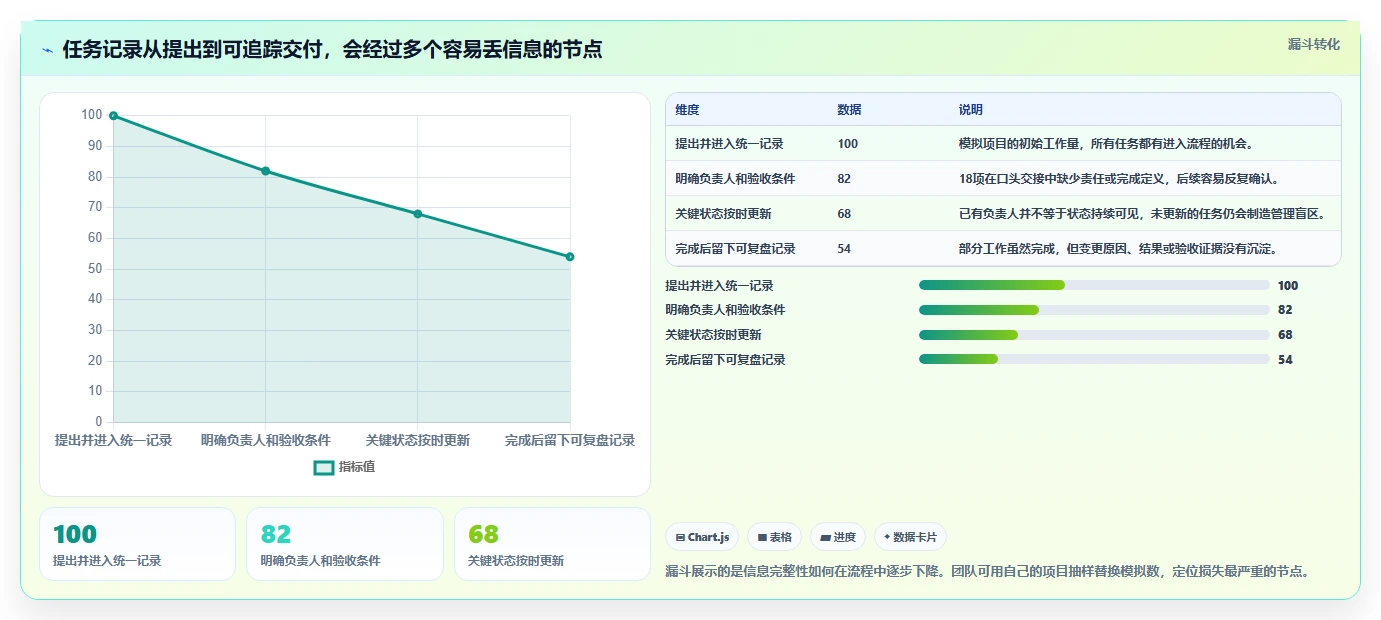Toggle the 指标值 legend swatch
Viewport: 1381px width, 620px height.
click(323, 467)
